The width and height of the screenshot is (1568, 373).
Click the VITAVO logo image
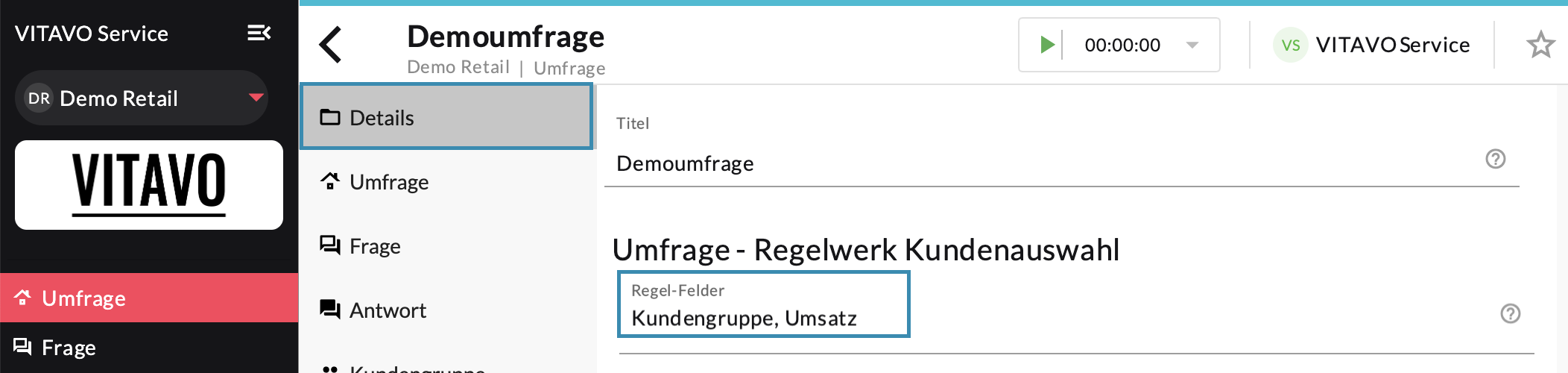(x=149, y=184)
